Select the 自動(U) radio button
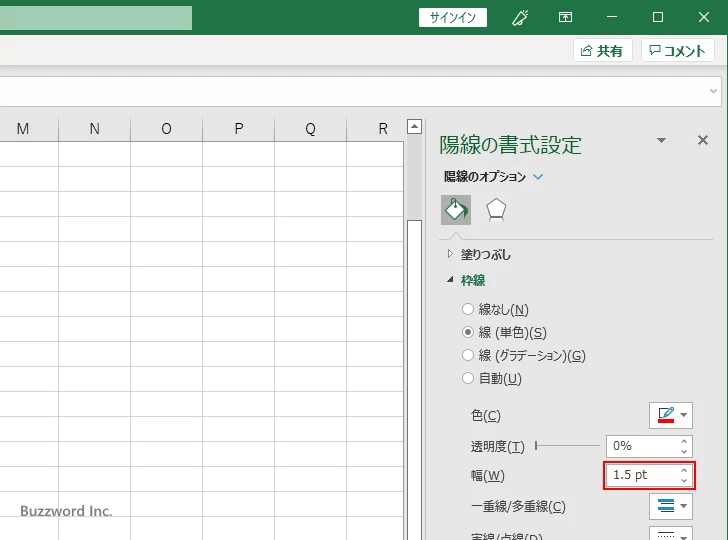Image resolution: width=728 pixels, height=540 pixels. 468,378
